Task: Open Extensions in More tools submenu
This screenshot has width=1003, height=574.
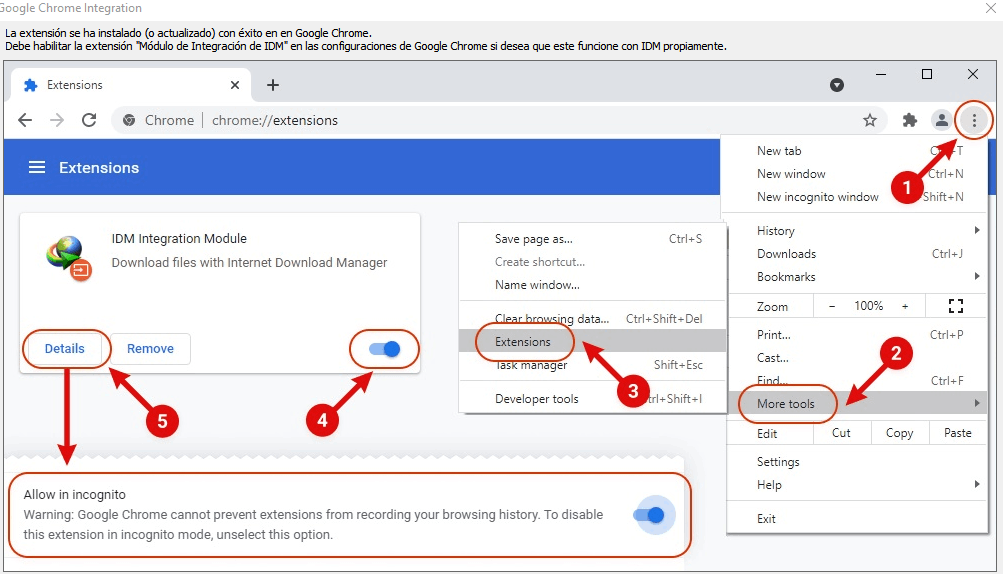Action: pos(592,342)
